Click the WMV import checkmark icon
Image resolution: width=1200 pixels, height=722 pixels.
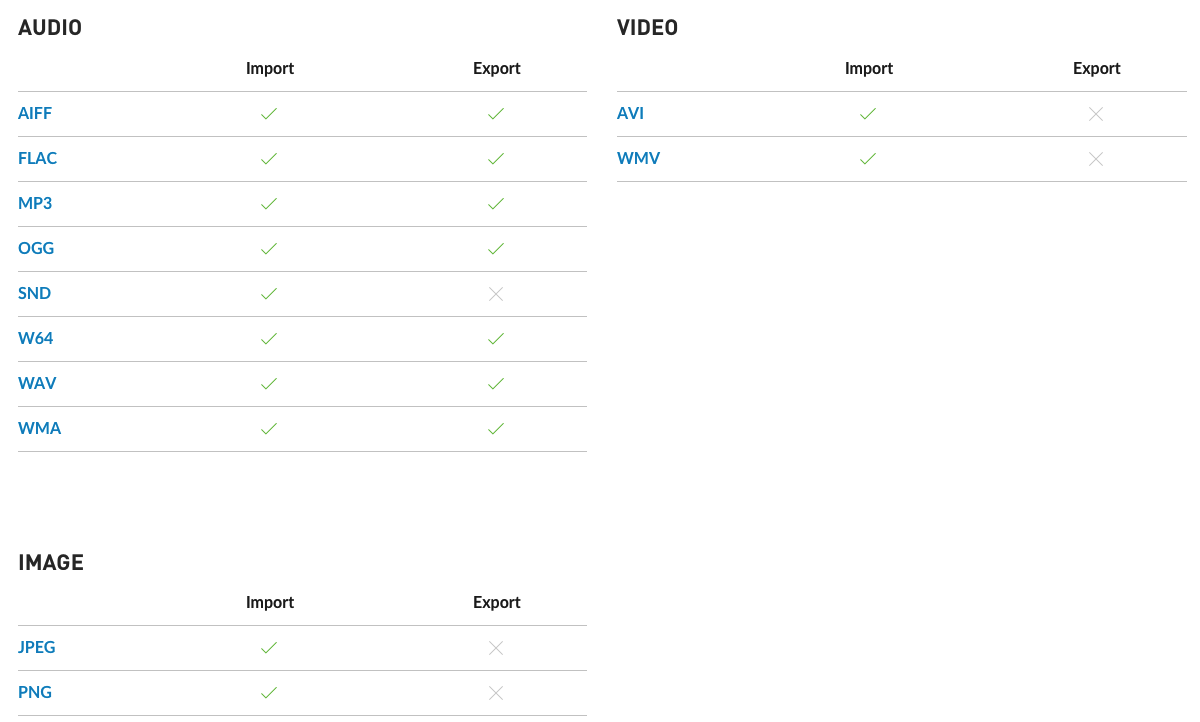(x=868, y=159)
